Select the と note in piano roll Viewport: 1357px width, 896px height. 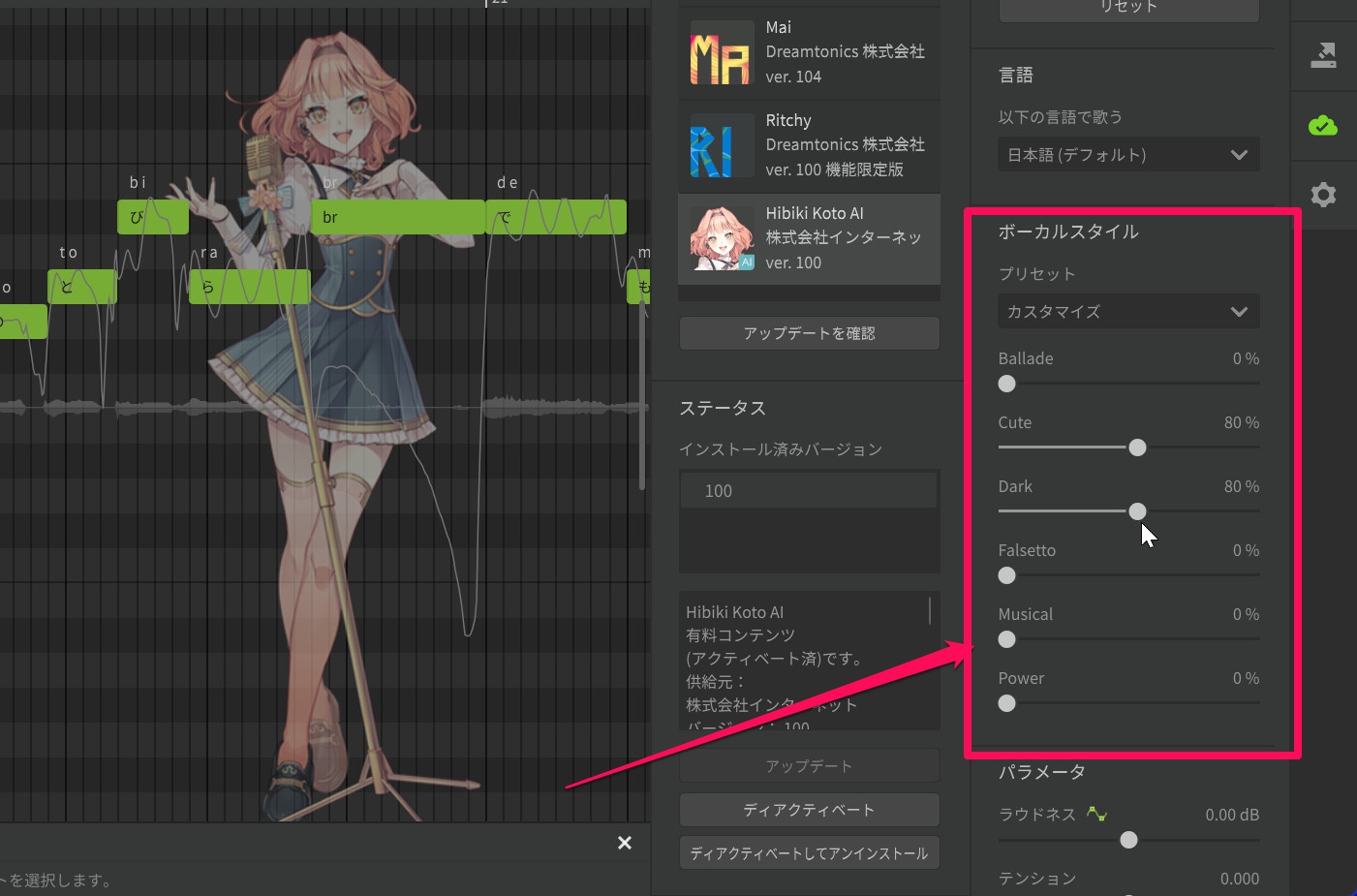(x=82, y=287)
